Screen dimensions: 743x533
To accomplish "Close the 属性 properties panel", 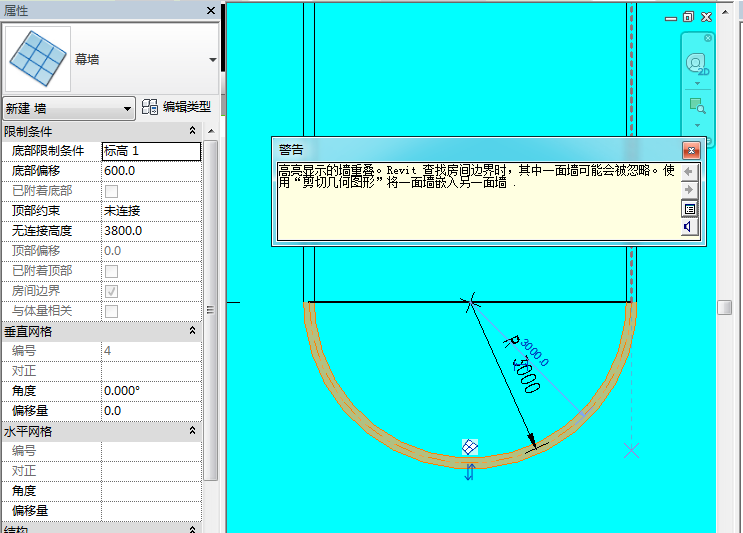I will pyautogui.click(x=211, y=10).
